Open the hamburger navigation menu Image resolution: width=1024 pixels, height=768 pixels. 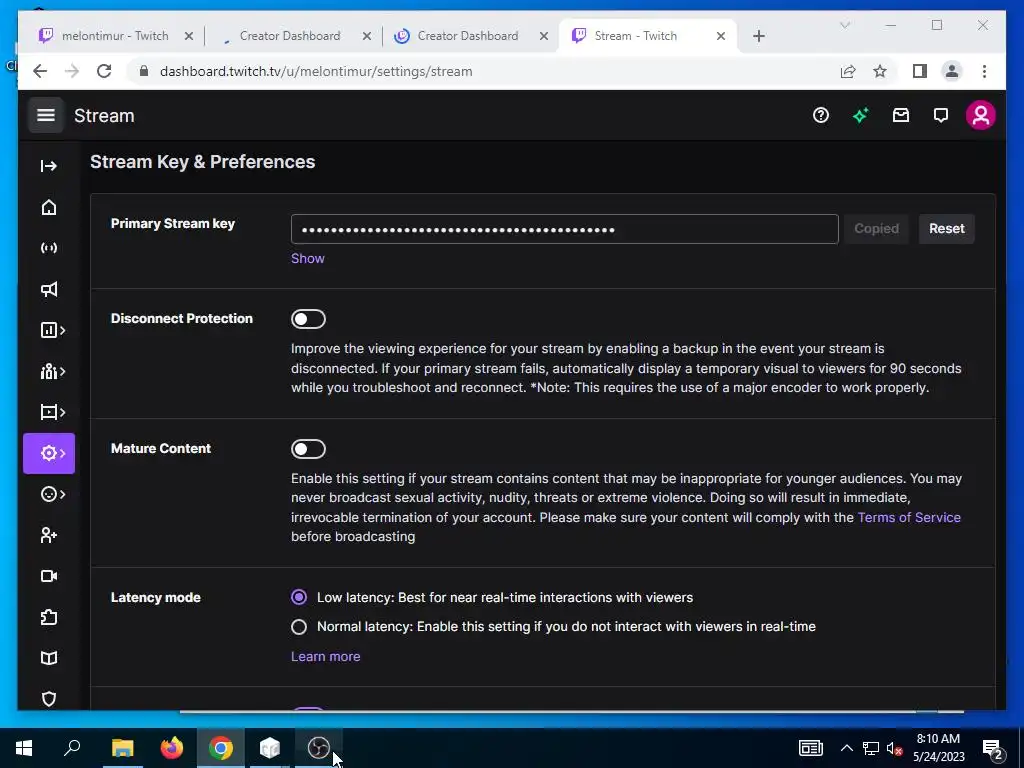click(46, 116)
